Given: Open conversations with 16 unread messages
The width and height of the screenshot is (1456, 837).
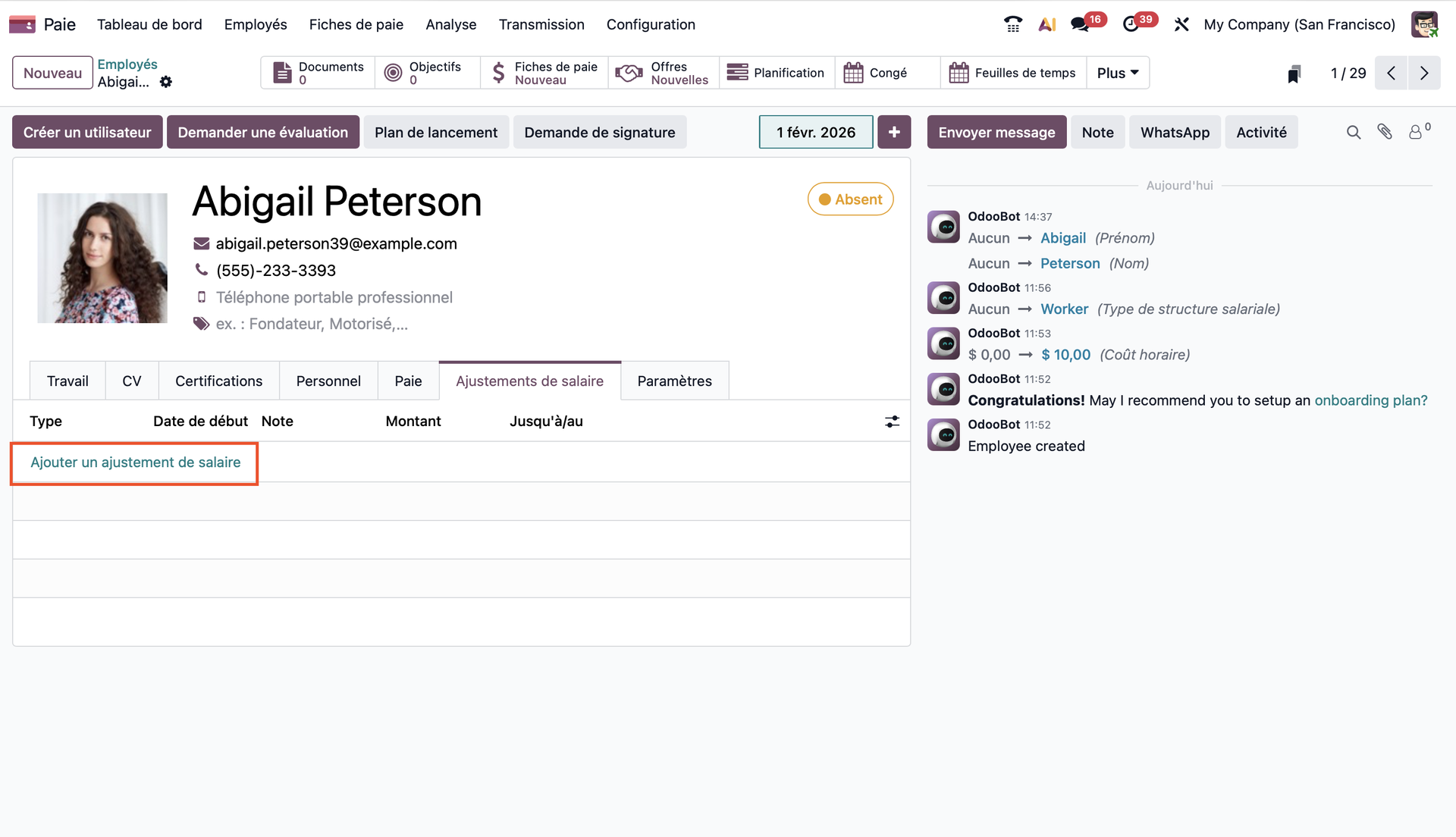Looking at the screenshot, I should click(x=1081, y=24).
